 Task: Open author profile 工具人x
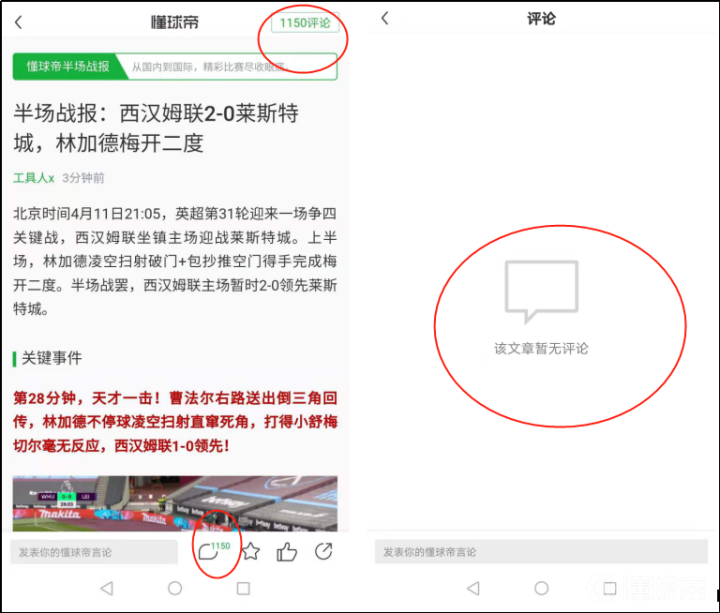point(34,177)
